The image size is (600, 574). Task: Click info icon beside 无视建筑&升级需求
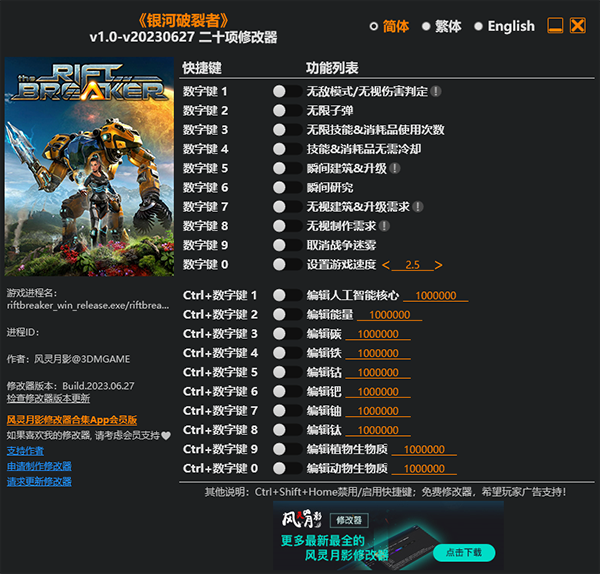point(418,207)
